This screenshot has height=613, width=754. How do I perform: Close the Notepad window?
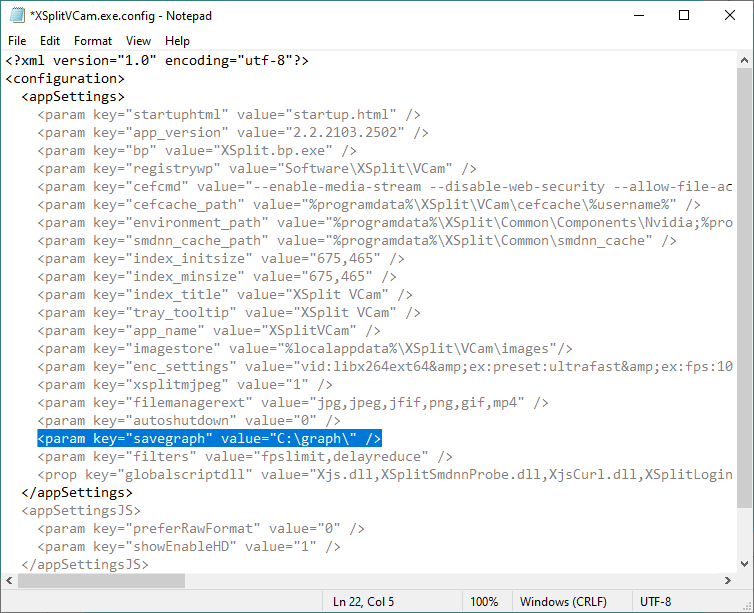pyautogui.click(x=729, y=15)
